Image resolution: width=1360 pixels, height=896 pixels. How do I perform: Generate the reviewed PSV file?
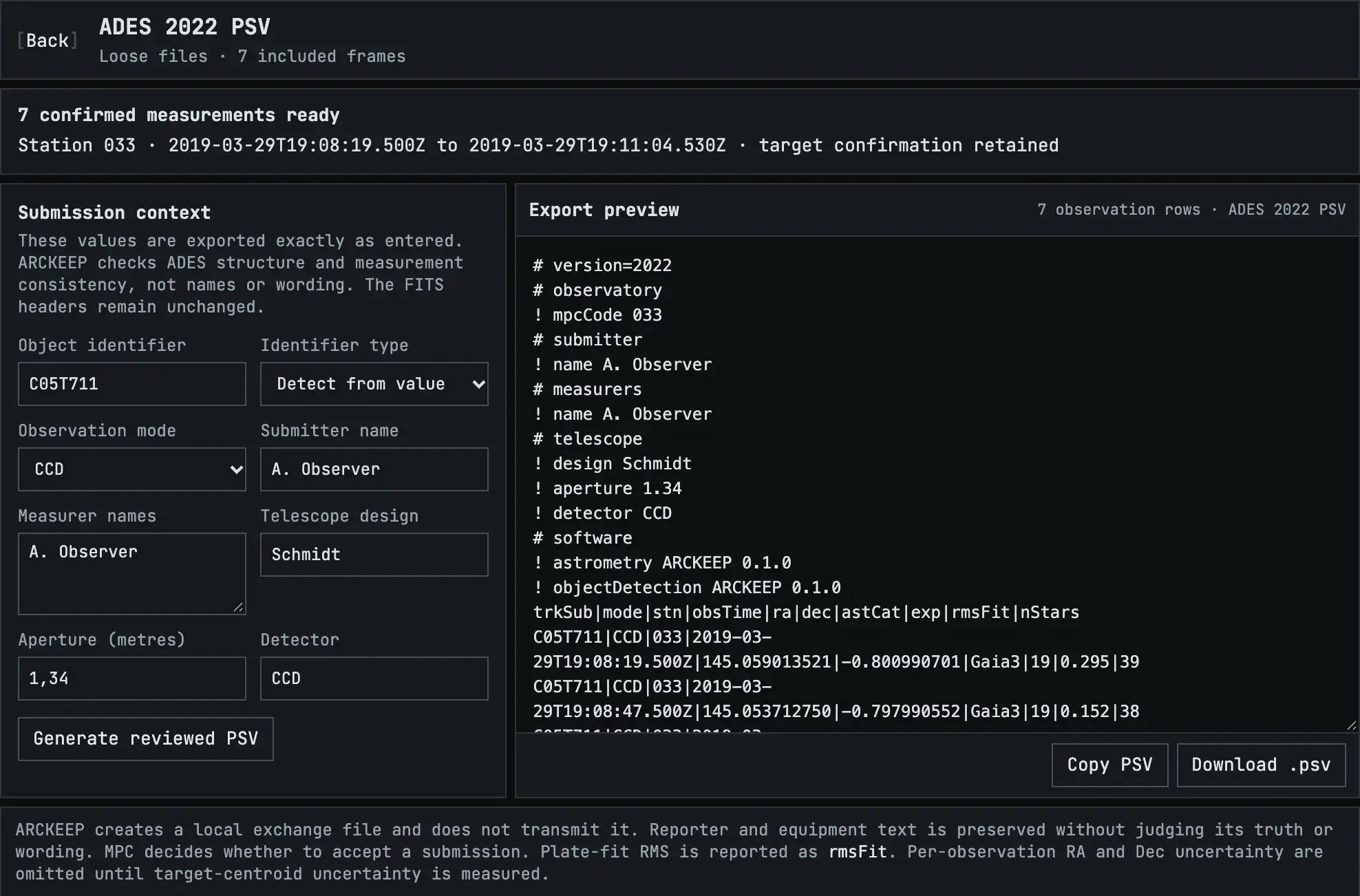point(146,739)
